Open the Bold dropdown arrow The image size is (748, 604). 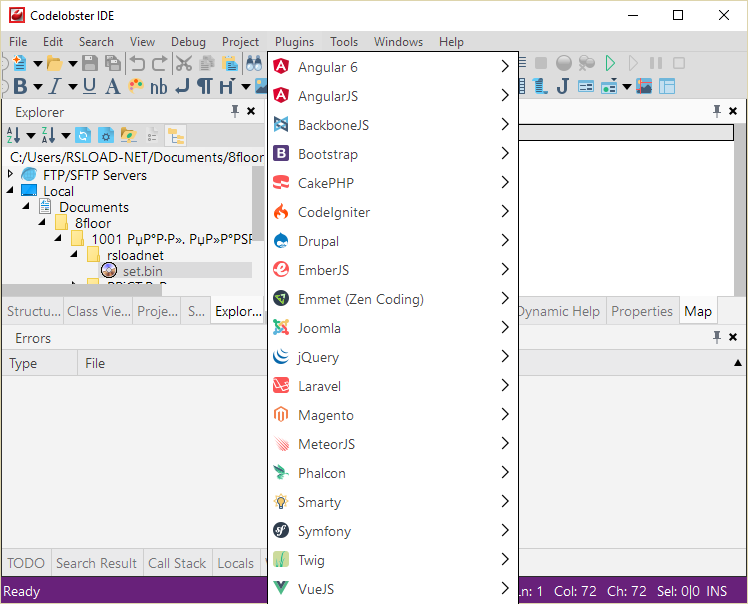coord(38,87)
